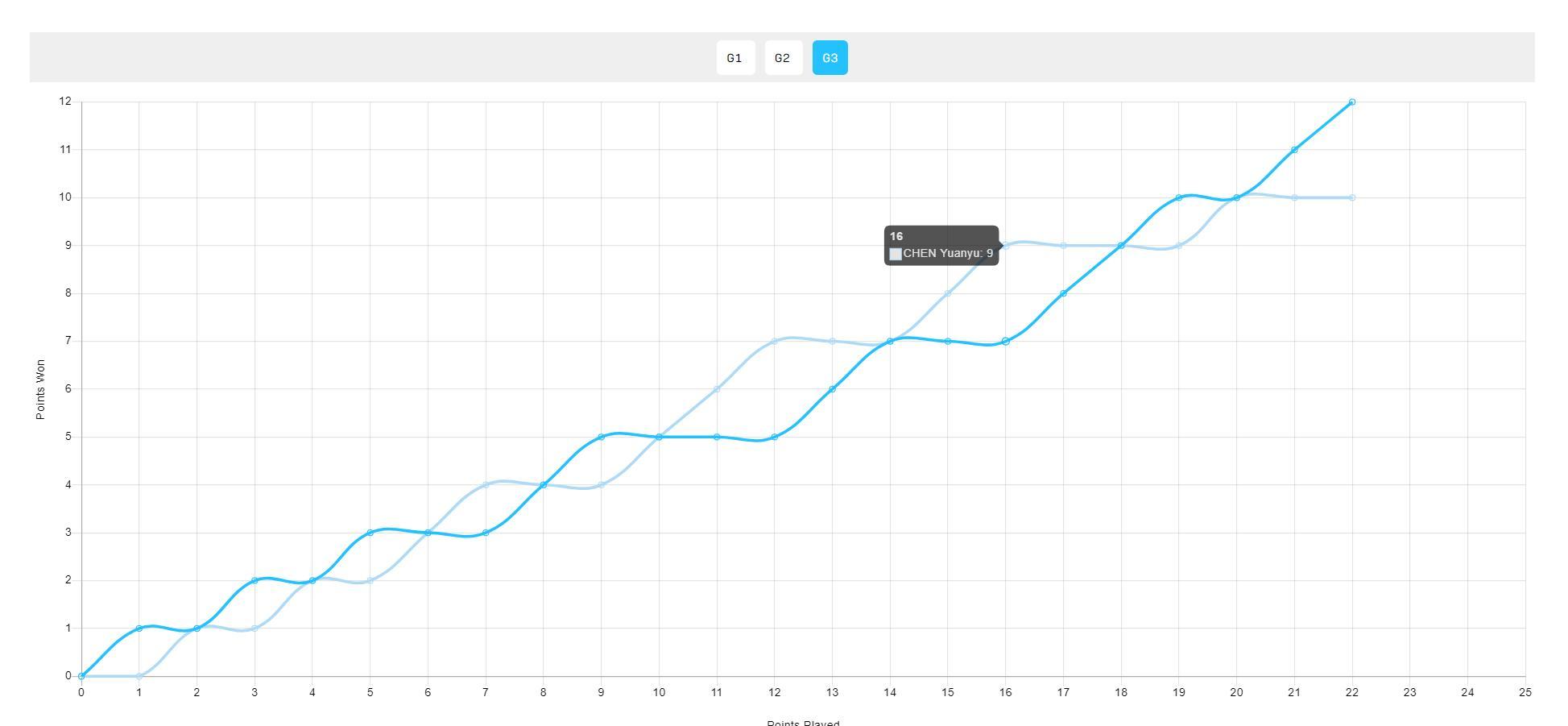The width and height of the screenshot is (1568, 726).
Task: Click dark line point at 5 played, 3 won
Action: 370,533
